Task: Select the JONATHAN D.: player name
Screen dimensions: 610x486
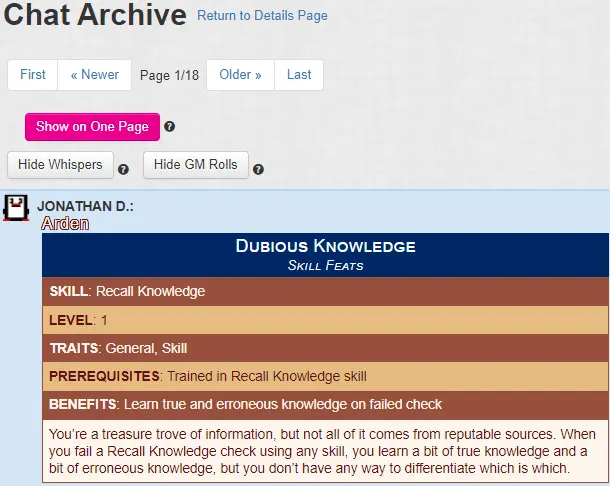Action: click(x=85, y=206)
